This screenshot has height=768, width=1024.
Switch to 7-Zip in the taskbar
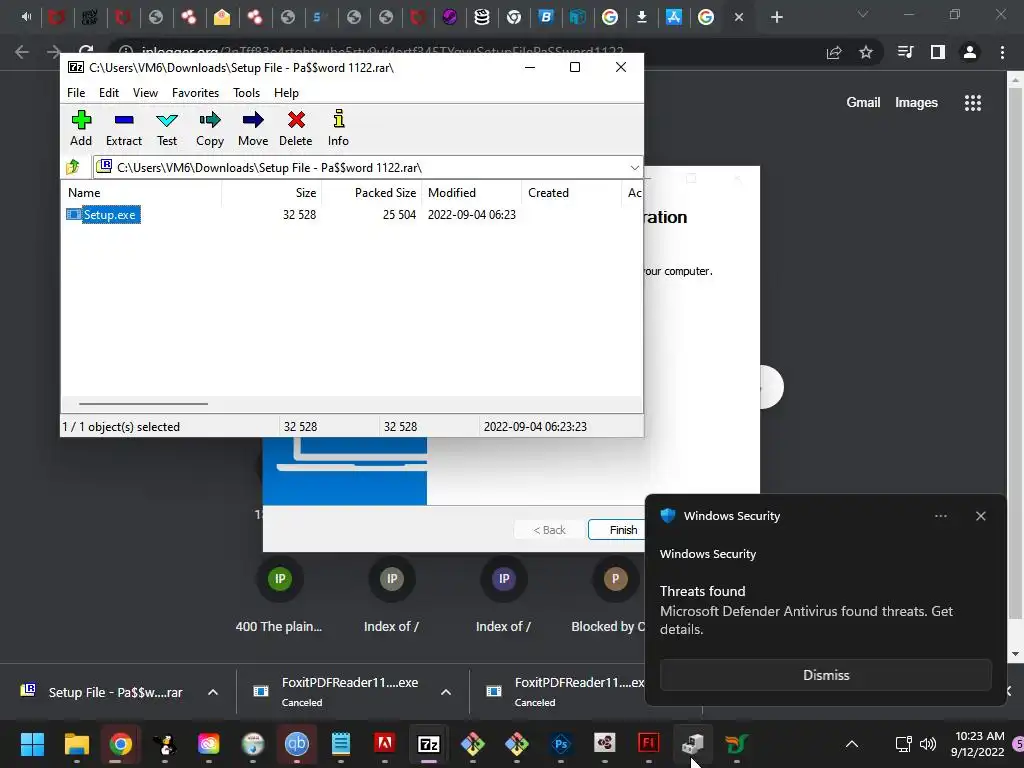428,744
